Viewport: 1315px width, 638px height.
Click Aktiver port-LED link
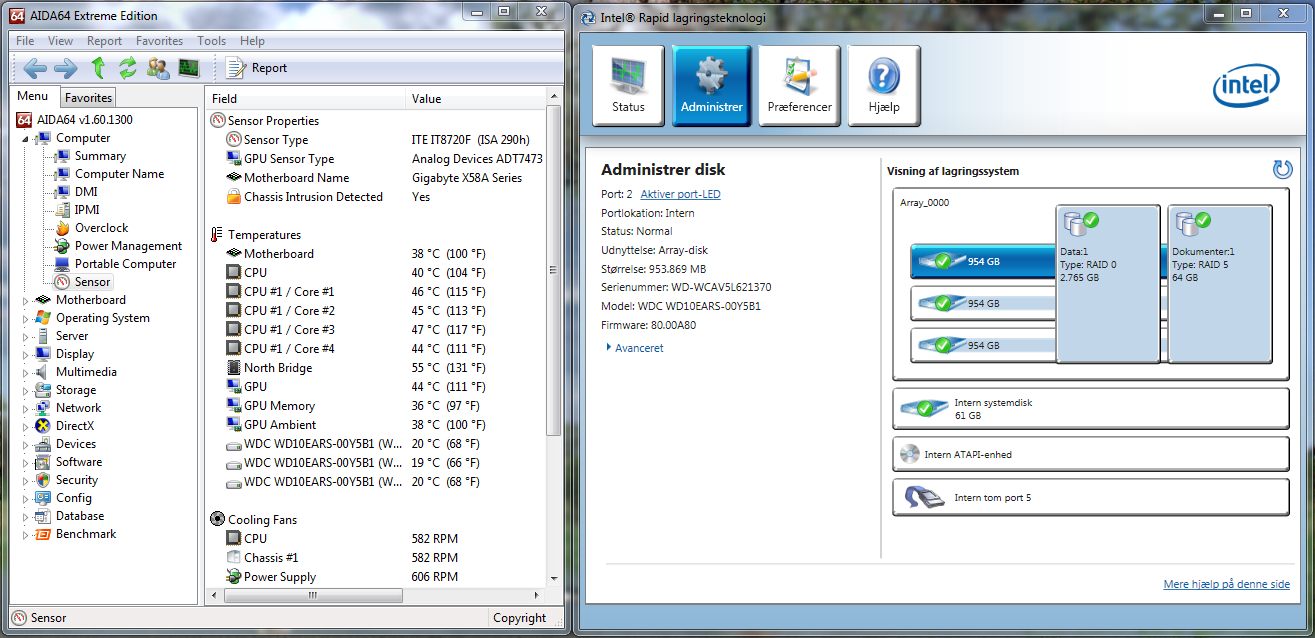tap(680, 194)
